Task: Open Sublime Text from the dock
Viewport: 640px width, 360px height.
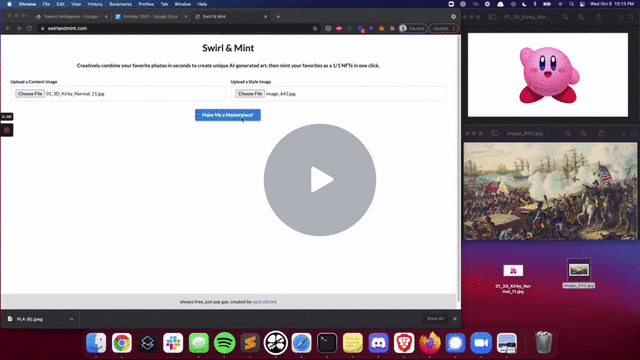Action: point(250,342)
